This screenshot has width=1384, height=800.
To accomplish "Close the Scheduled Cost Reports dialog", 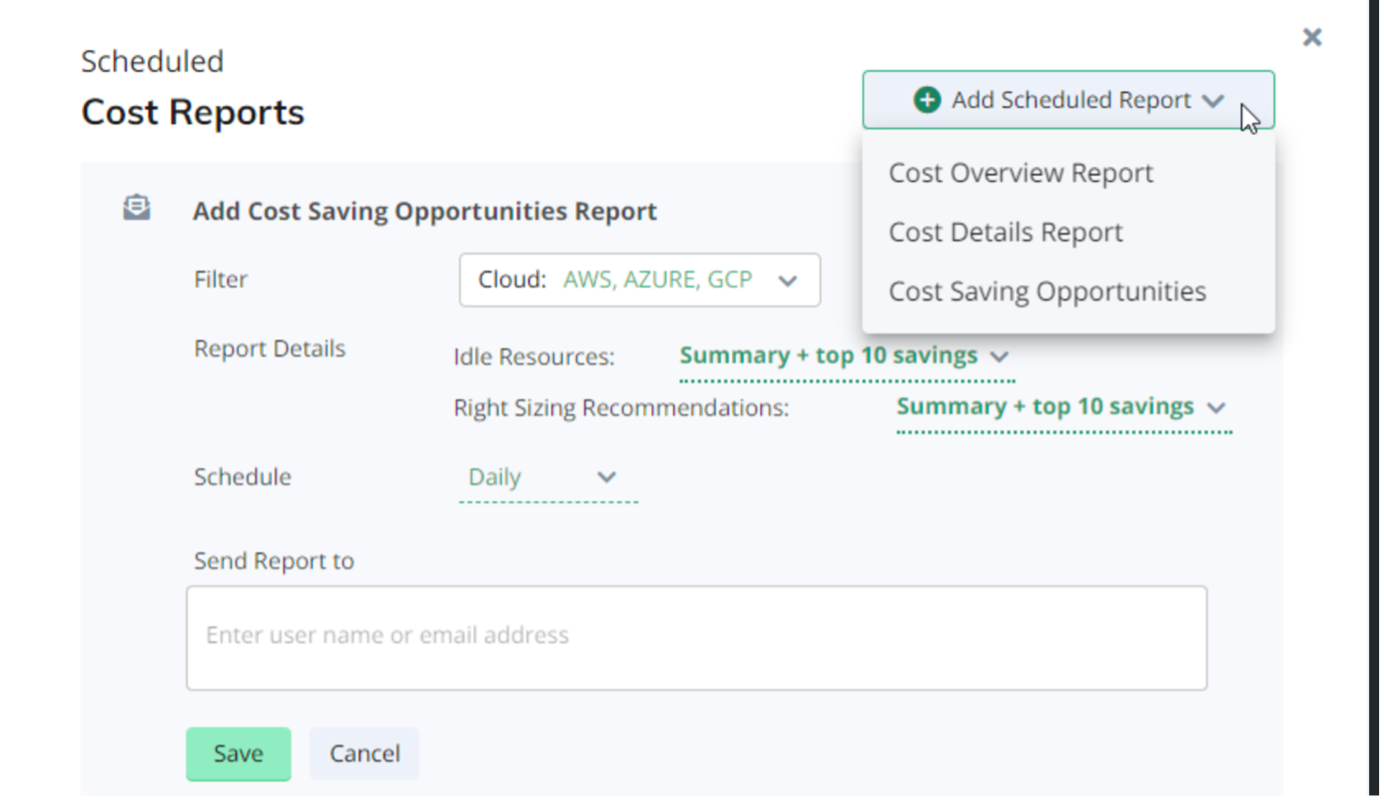I will (1312, 38).
